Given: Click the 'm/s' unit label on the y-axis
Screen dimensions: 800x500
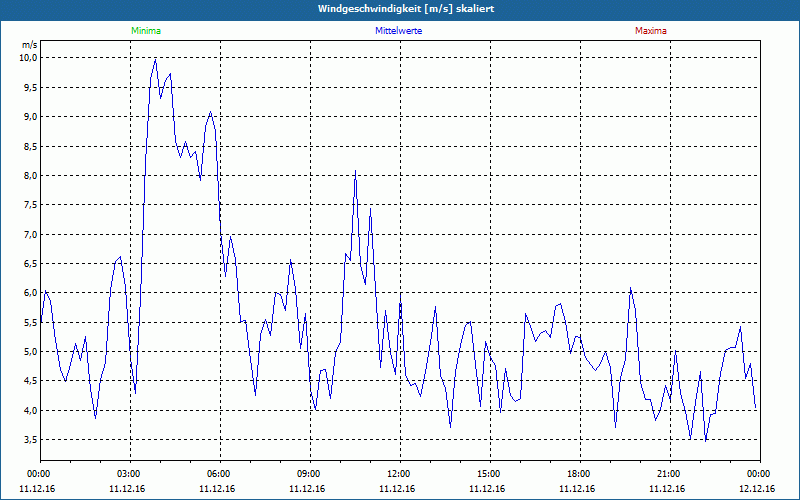Looking at the screenshot, I should 29,45.
